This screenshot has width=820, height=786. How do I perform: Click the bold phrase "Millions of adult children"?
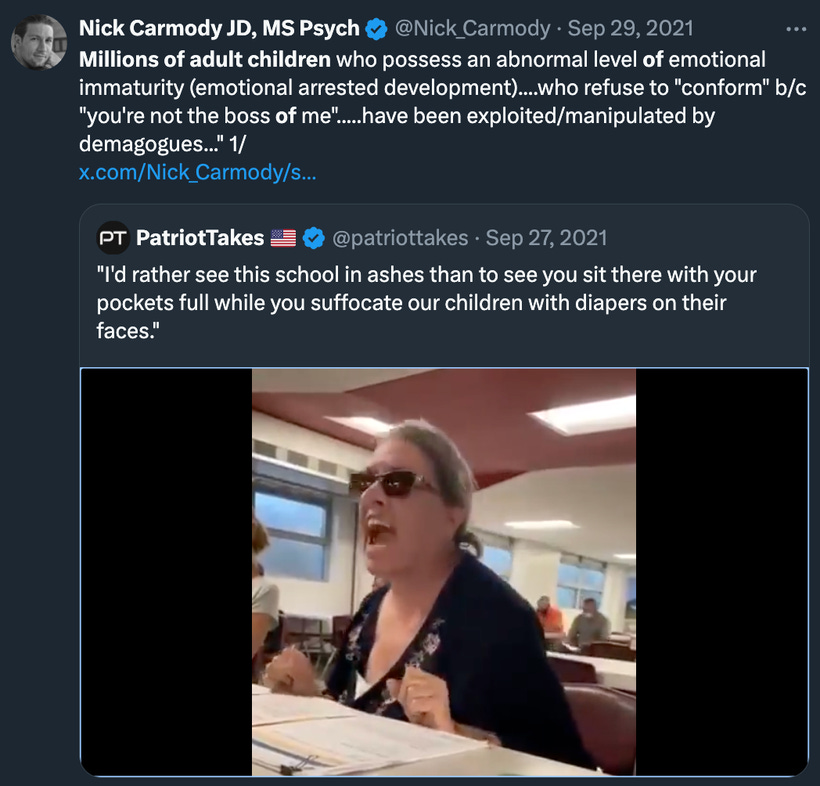[x=204, y=60]
